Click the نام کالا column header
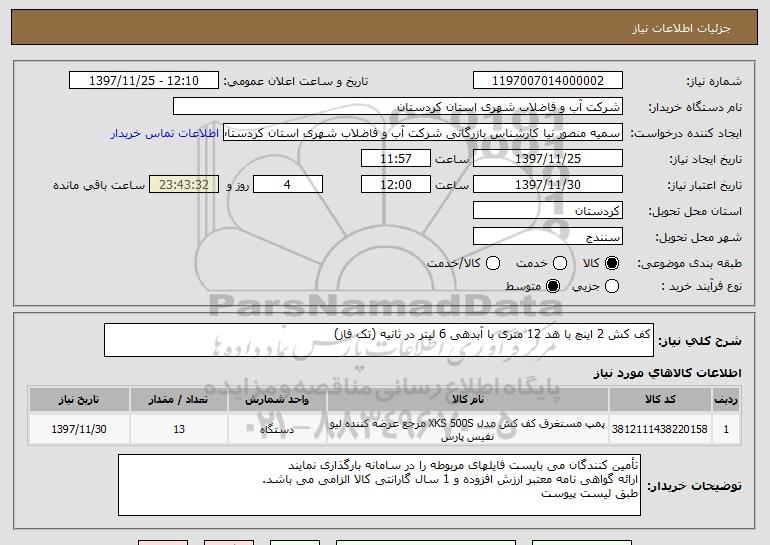This screenshot has height=545, width=770. click(x=468, y=400)
